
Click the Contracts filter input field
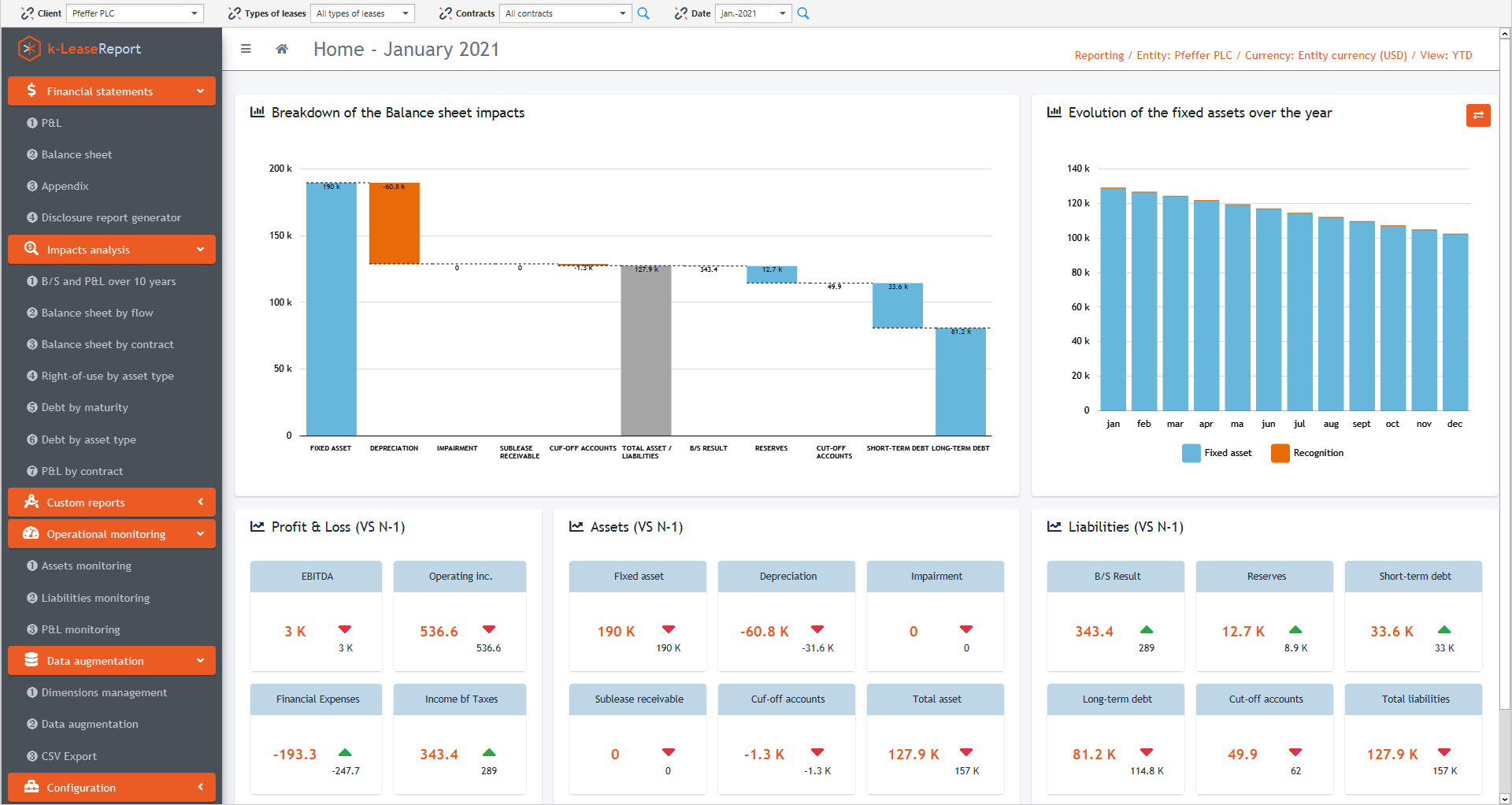[564, 13]
